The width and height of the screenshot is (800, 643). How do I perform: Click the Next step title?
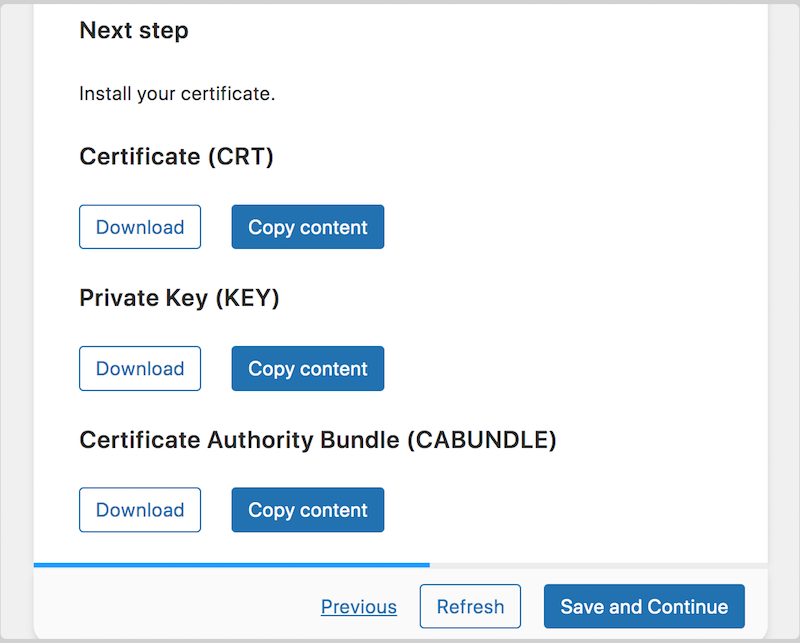coord(133,31)
